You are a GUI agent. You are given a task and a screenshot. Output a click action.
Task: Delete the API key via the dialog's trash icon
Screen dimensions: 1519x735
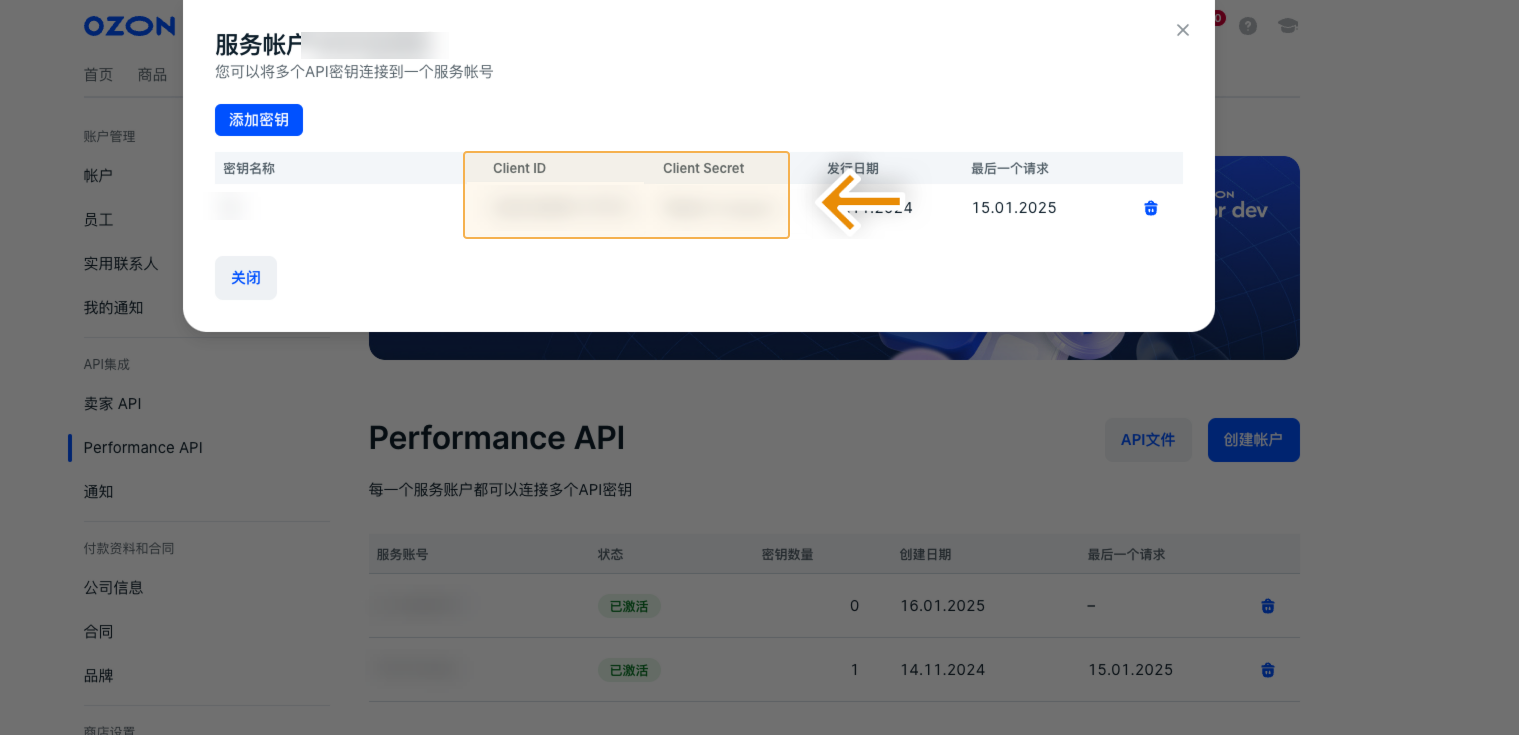click(1151, 208)
